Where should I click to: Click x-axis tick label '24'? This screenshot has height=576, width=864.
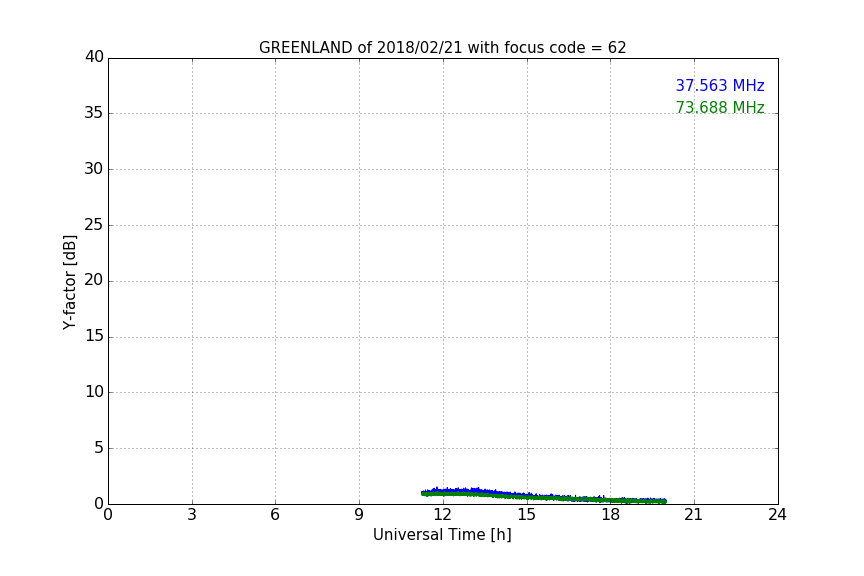pos(777,515)
